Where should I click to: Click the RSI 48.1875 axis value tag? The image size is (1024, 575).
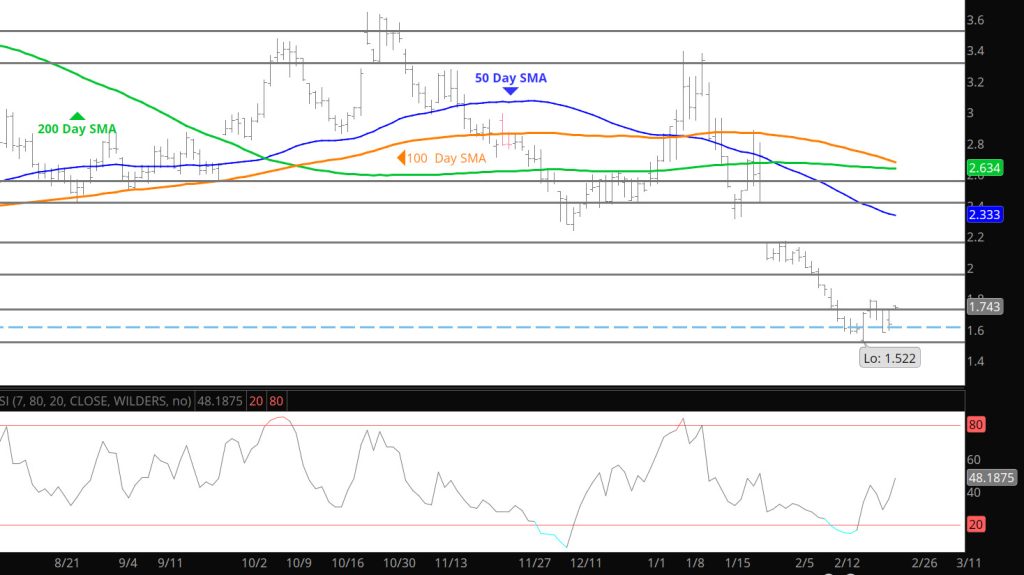991,477
